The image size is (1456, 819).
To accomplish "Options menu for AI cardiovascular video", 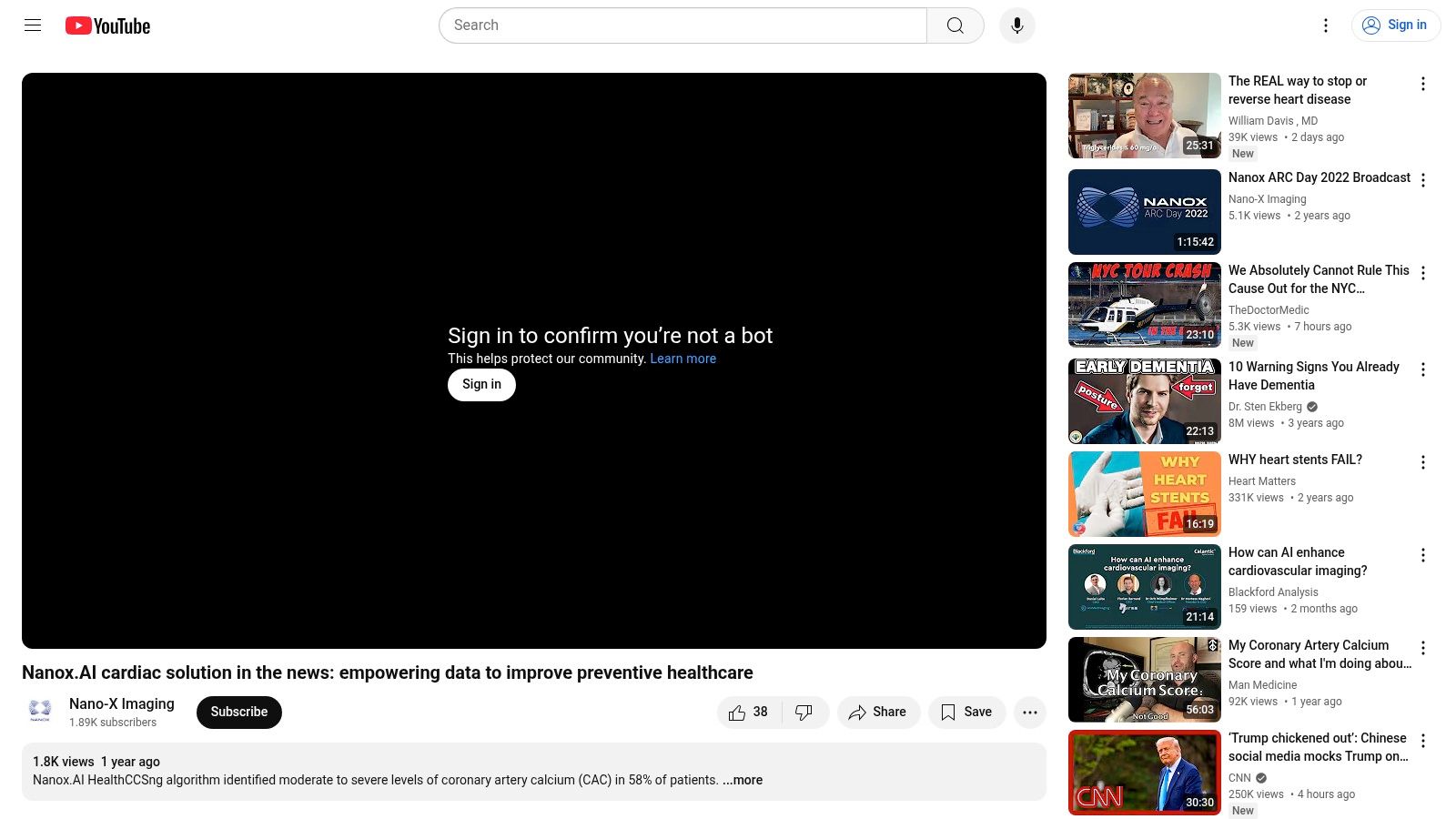I will (1423, 555).
